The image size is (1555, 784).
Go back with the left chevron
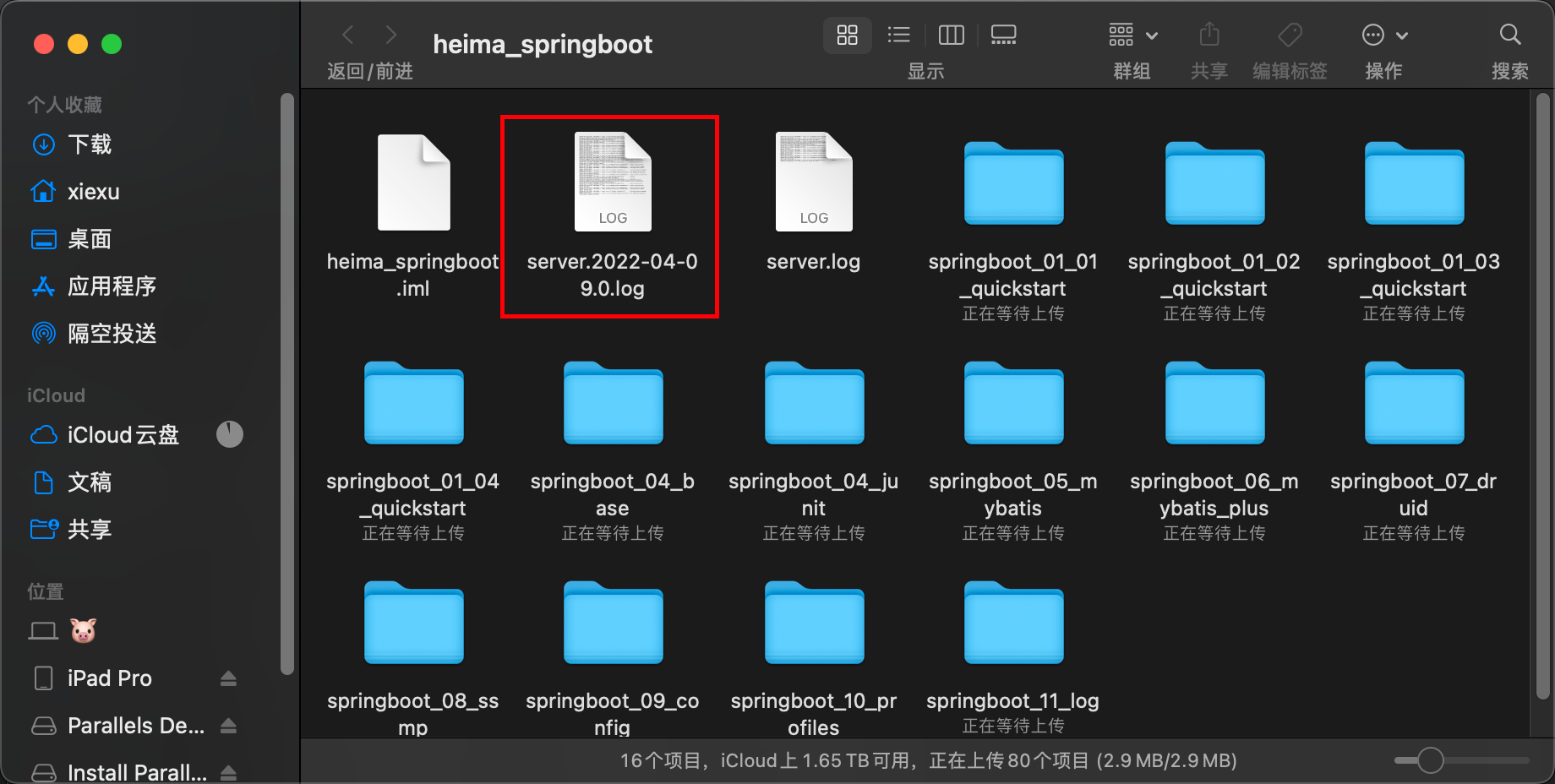347,35
